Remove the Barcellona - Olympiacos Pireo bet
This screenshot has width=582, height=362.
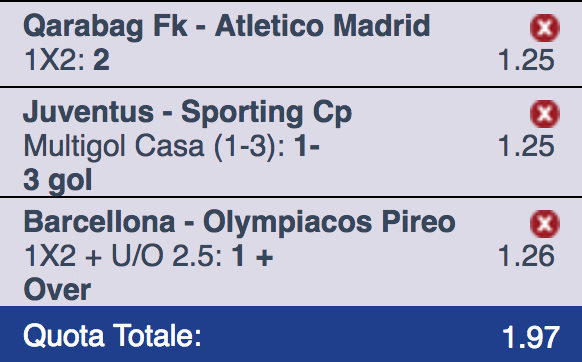point(545,224)
